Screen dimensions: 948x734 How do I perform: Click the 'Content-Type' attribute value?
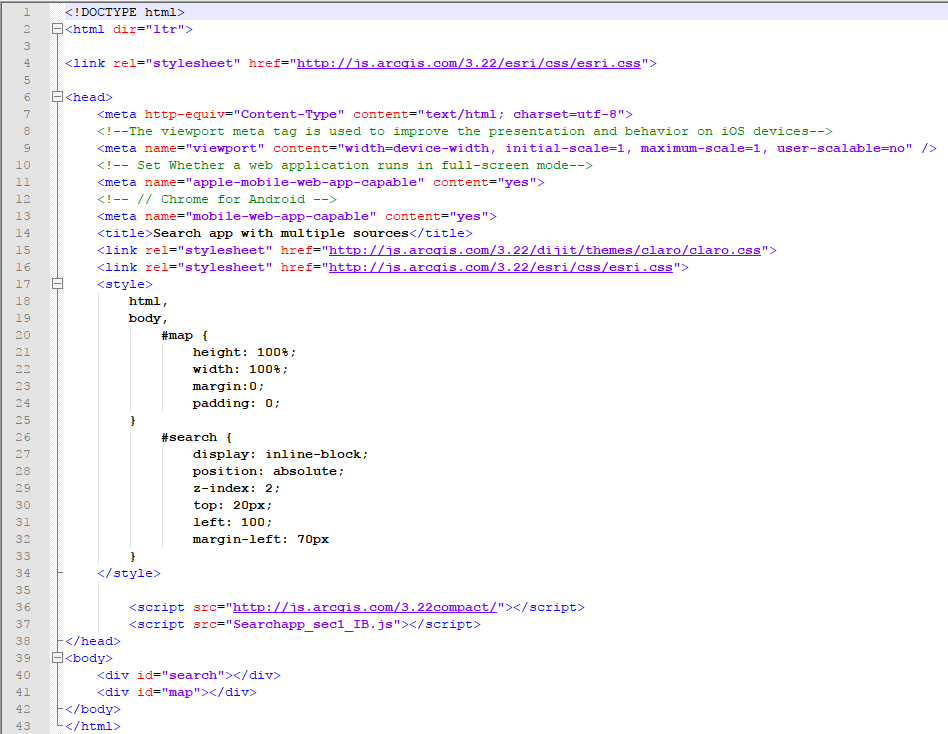[289, 114]
